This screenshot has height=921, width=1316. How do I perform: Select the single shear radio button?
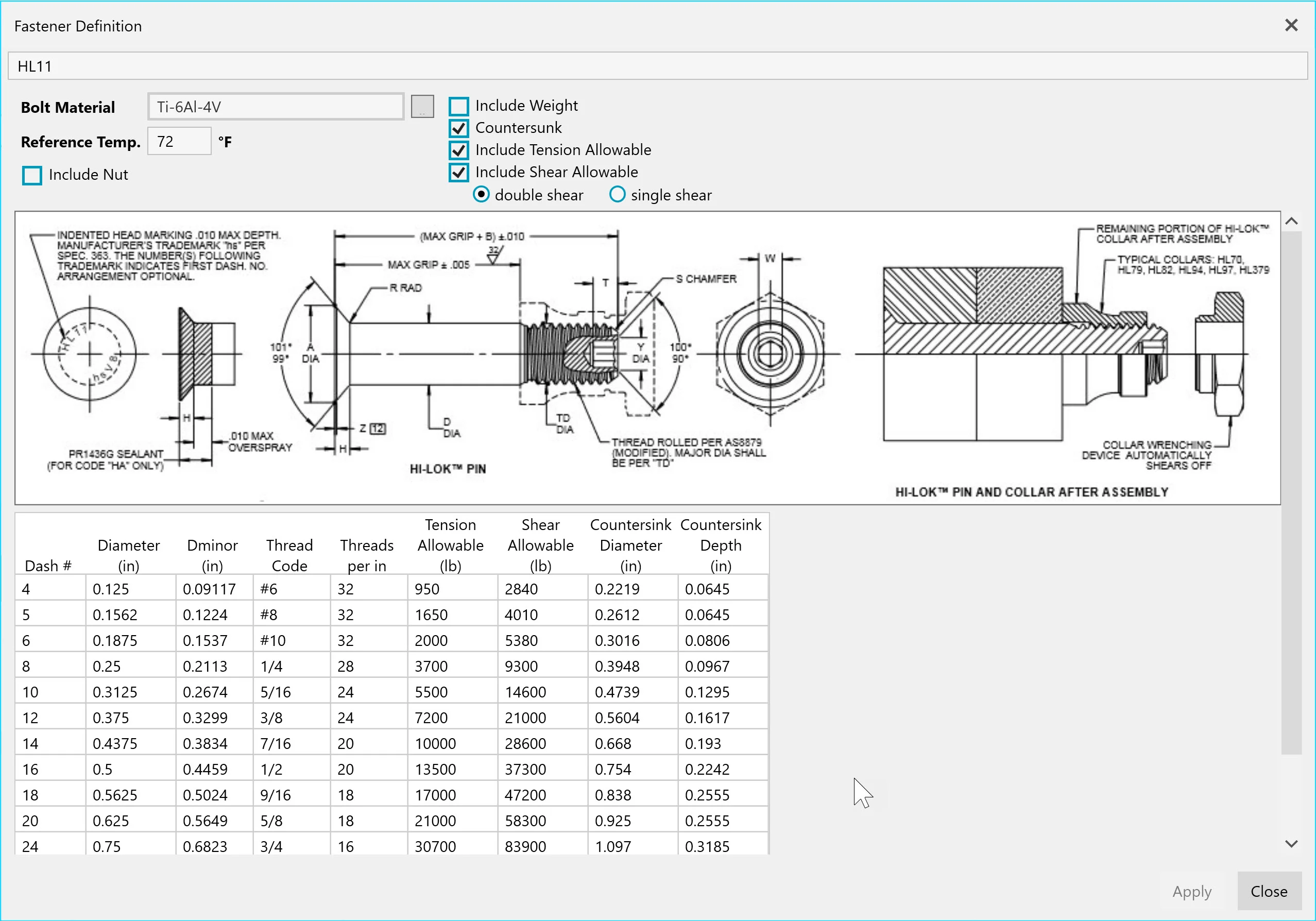tap(617, 195)
